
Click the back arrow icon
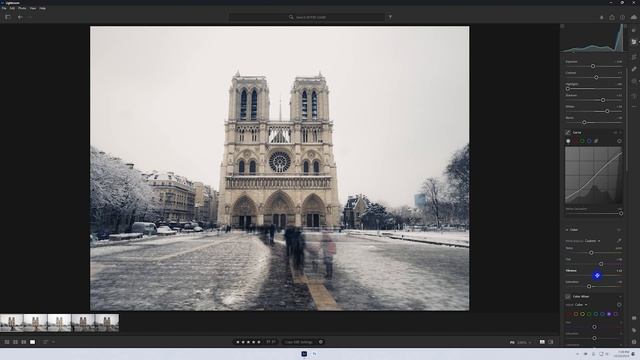pyautogui.click(x=20, y=17)
